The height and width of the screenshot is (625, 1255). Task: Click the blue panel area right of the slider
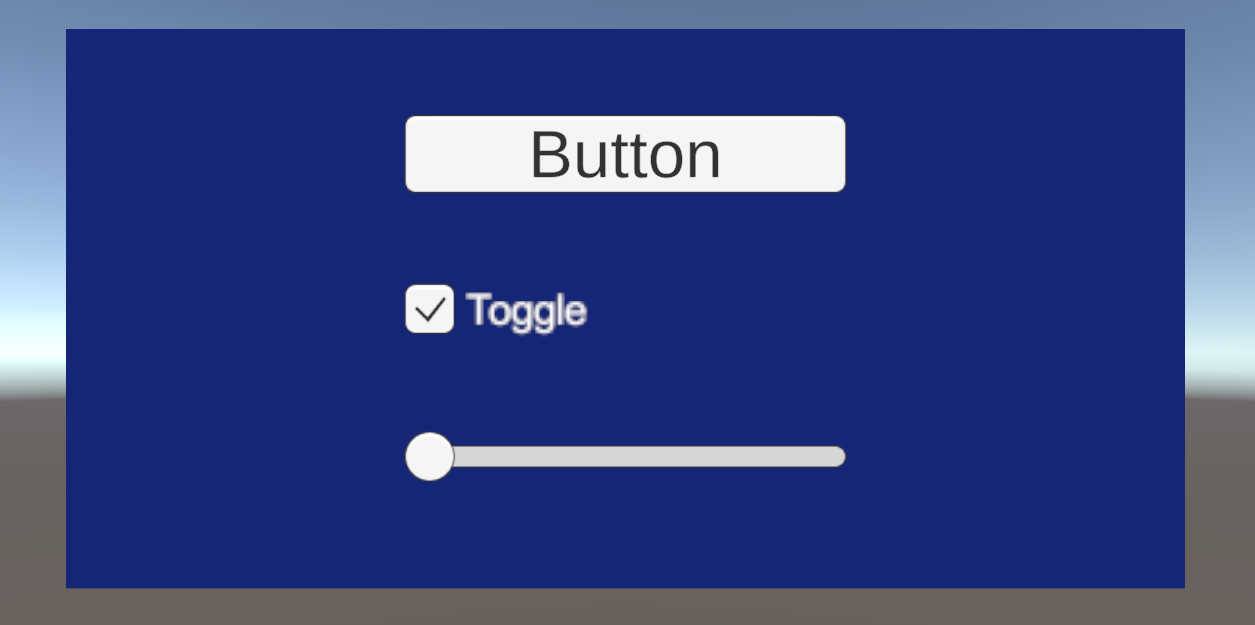tap(1000, 457)
